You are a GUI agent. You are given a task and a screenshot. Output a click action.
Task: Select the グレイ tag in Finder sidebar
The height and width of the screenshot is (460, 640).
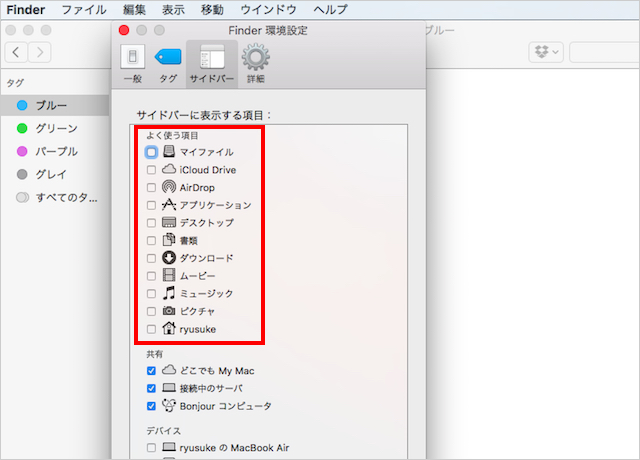[x=55, y=174]
